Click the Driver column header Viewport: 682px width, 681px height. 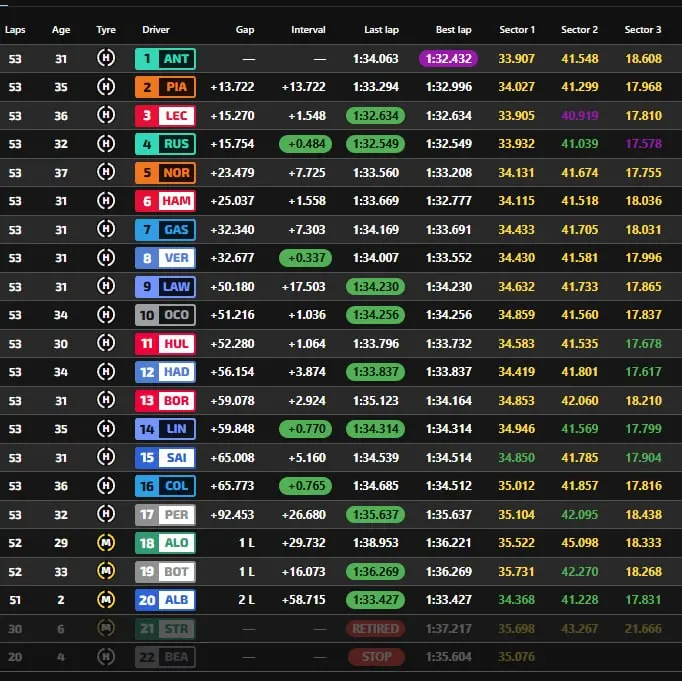(156, 30)
